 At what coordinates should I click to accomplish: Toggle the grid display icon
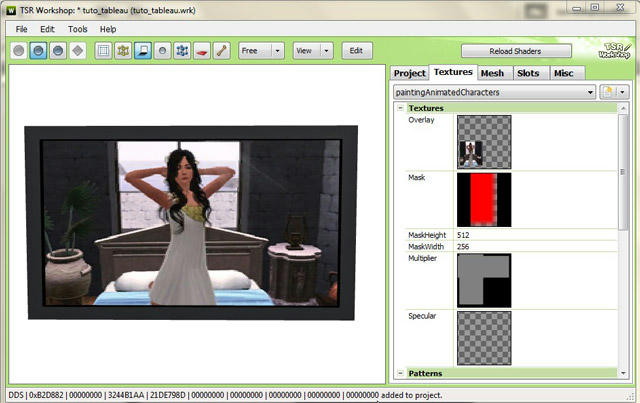pyautogui.click(x=103, y=51)
